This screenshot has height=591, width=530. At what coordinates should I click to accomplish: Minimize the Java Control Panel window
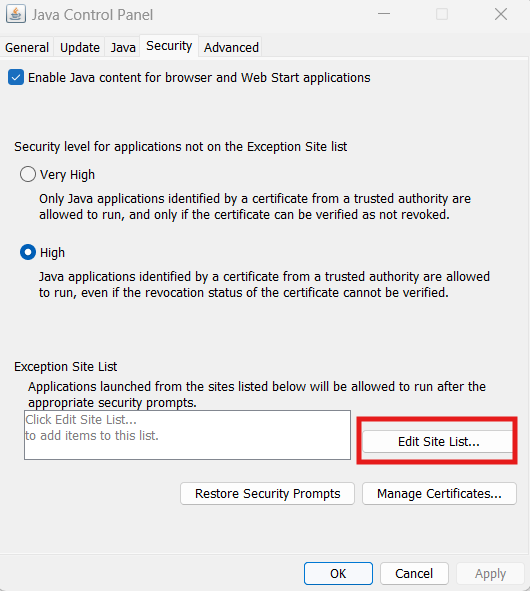[384, 14]
